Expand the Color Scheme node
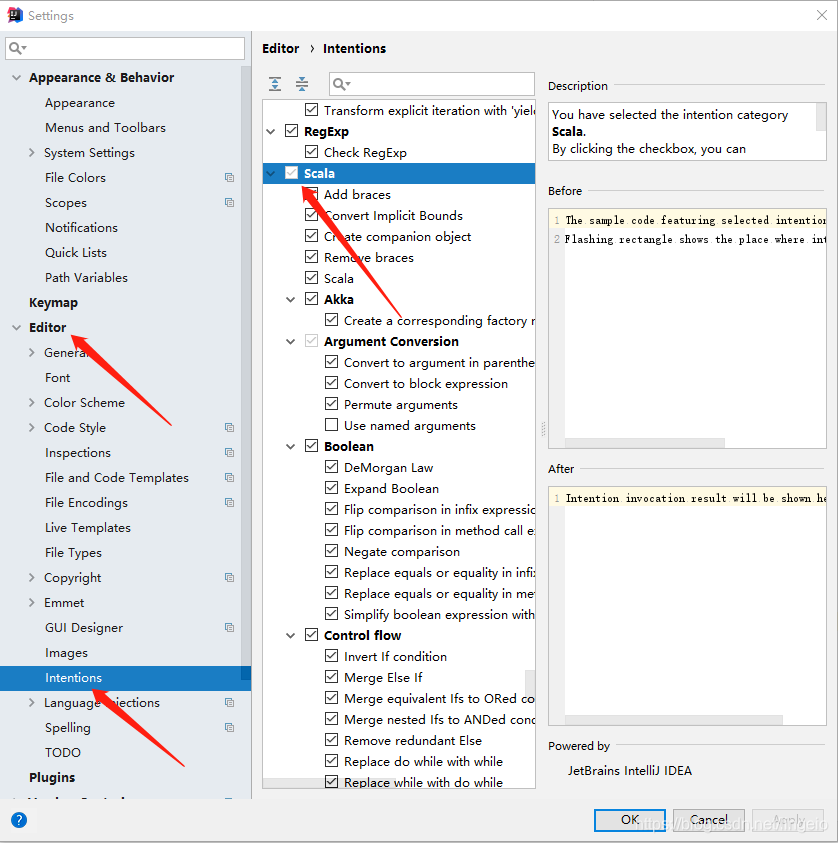This screenshot has height=843, width=838. 32,403
